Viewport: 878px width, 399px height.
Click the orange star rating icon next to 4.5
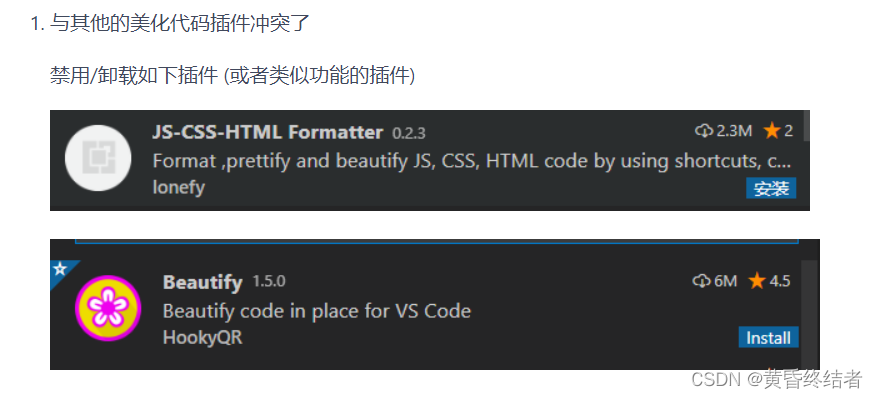(757, 280)
